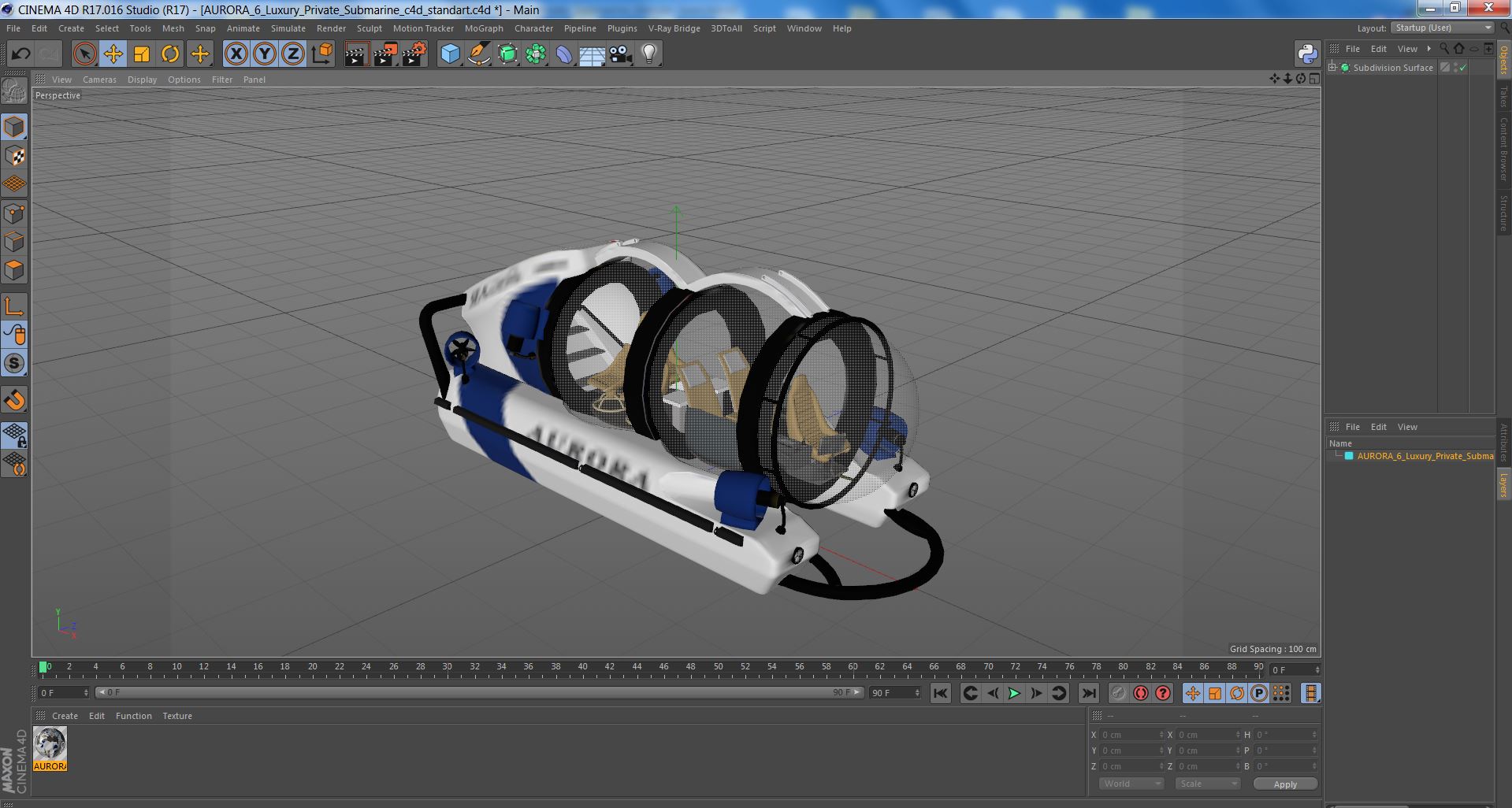Add a Floor environment object
1512x808 pixels.
coord(592,54)
